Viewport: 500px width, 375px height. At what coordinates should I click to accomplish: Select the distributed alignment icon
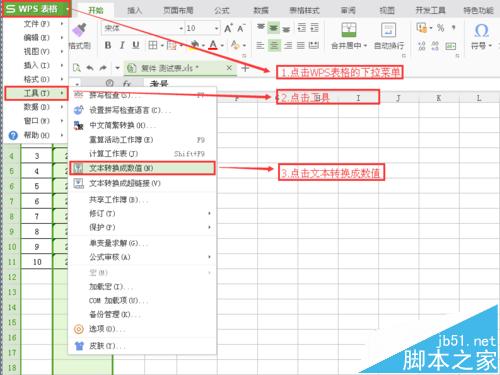point(314,45)
